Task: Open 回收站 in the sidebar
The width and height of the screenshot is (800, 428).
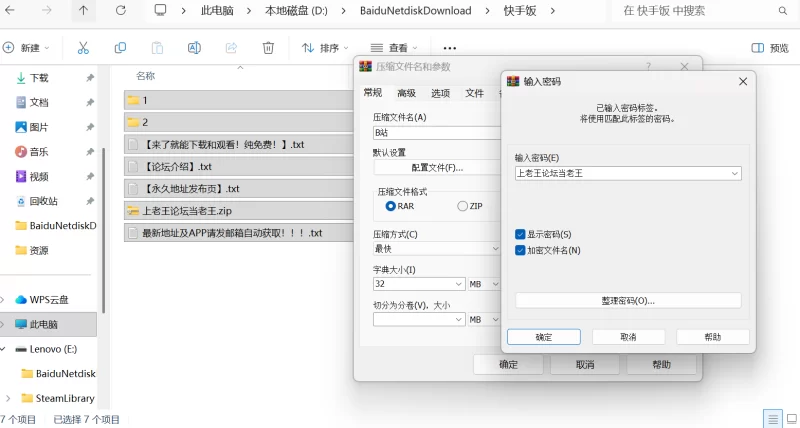Action: click(x=43, y=201)
